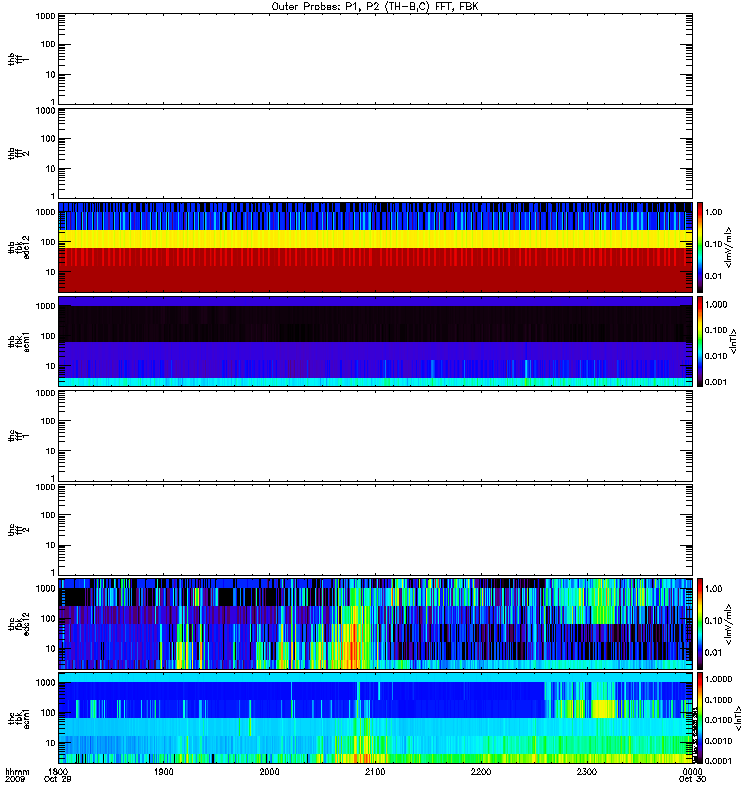The image size is (750, 800).
Task: Click the '1.0000' value on thc scm1 color scale
Action: [718, 679]
